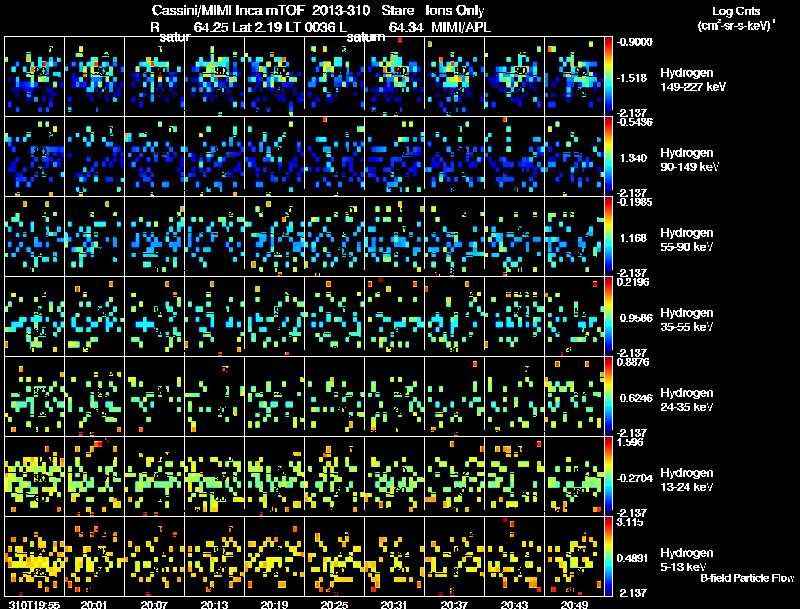Image resolution: width=800 pixels, height=609 pixels.
Task: Select the 20:01 time label on the axis
Action: (x=94, y=604)
